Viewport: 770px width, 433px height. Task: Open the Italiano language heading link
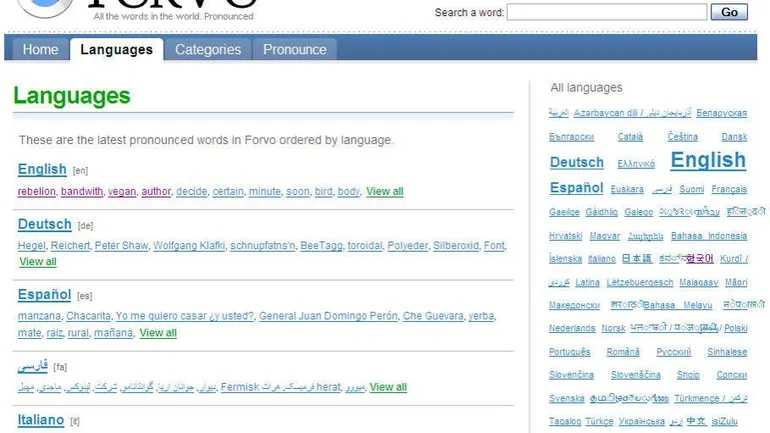41,420
